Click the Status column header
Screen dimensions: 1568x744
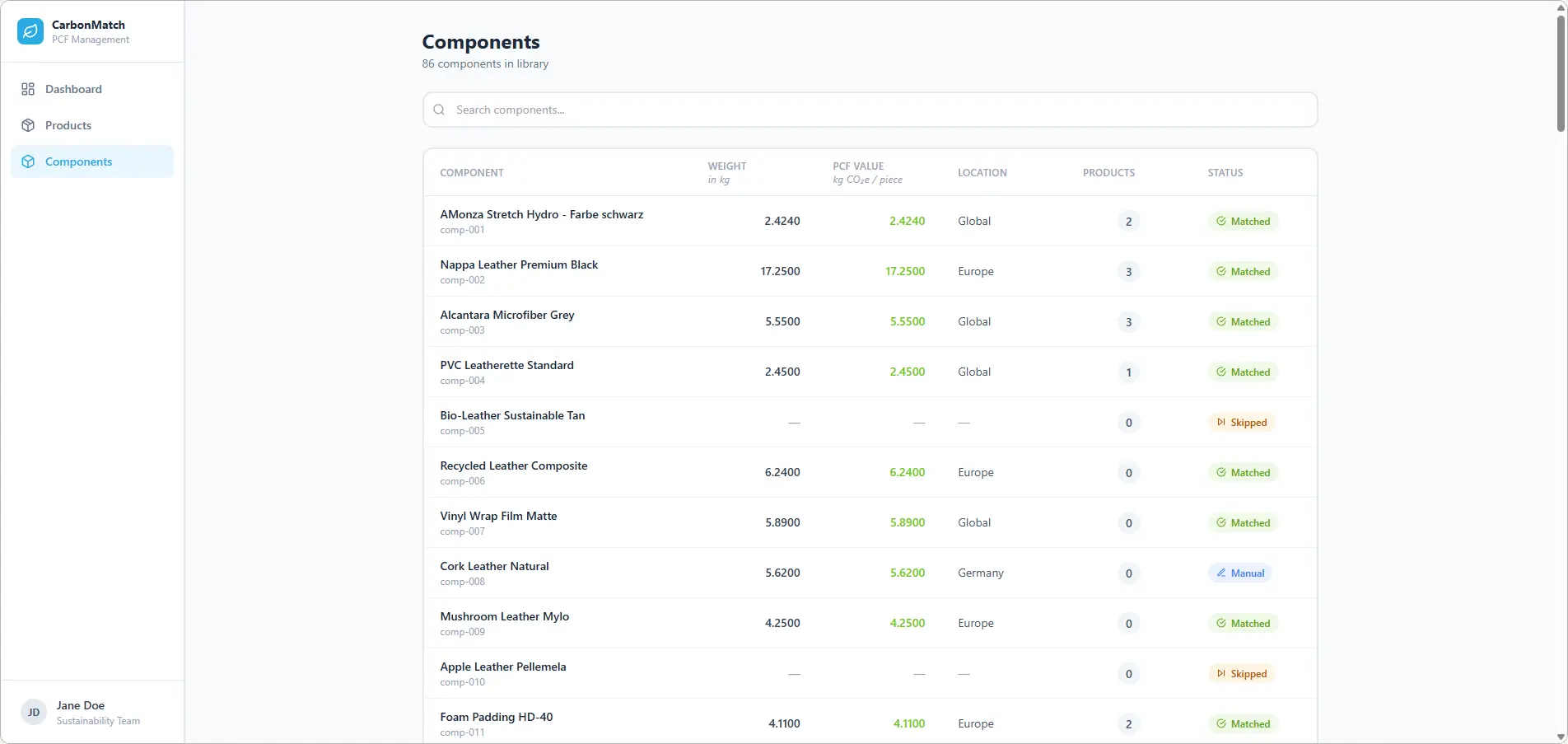1225,172
